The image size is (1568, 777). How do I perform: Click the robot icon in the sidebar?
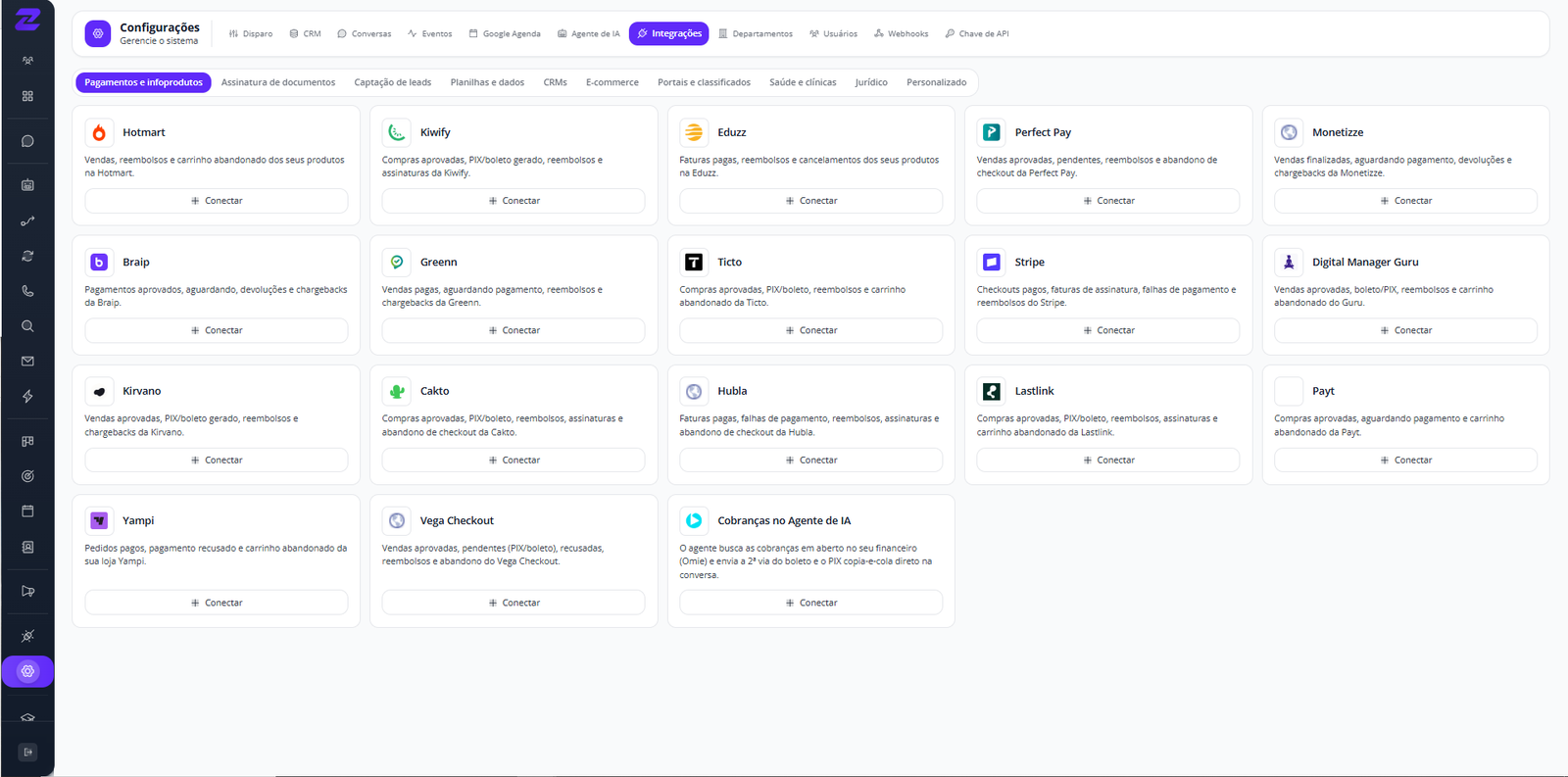click(x=27, y=184)
